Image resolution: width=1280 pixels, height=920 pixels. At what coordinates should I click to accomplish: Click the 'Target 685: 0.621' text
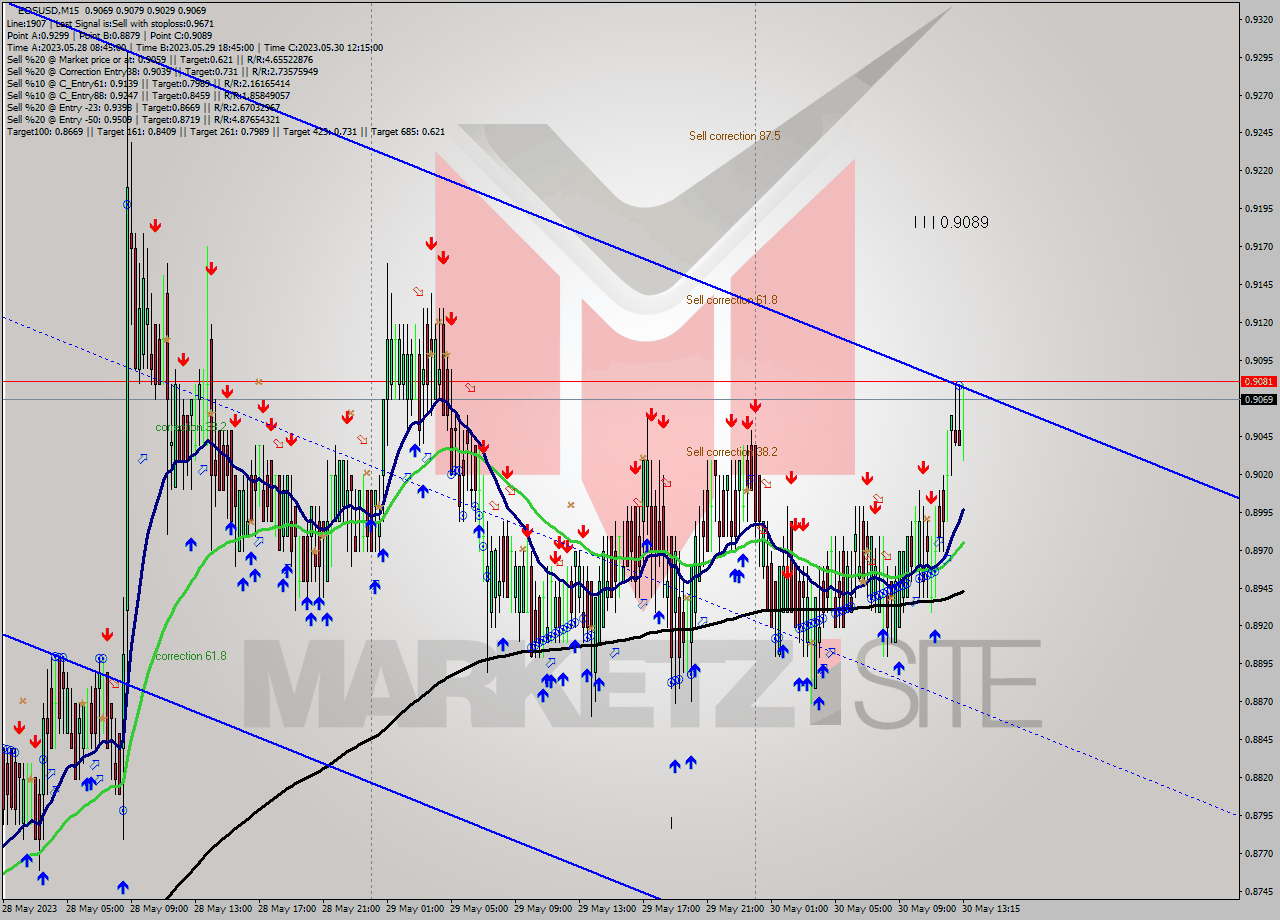pyautogui.click(x=410, y=131)
